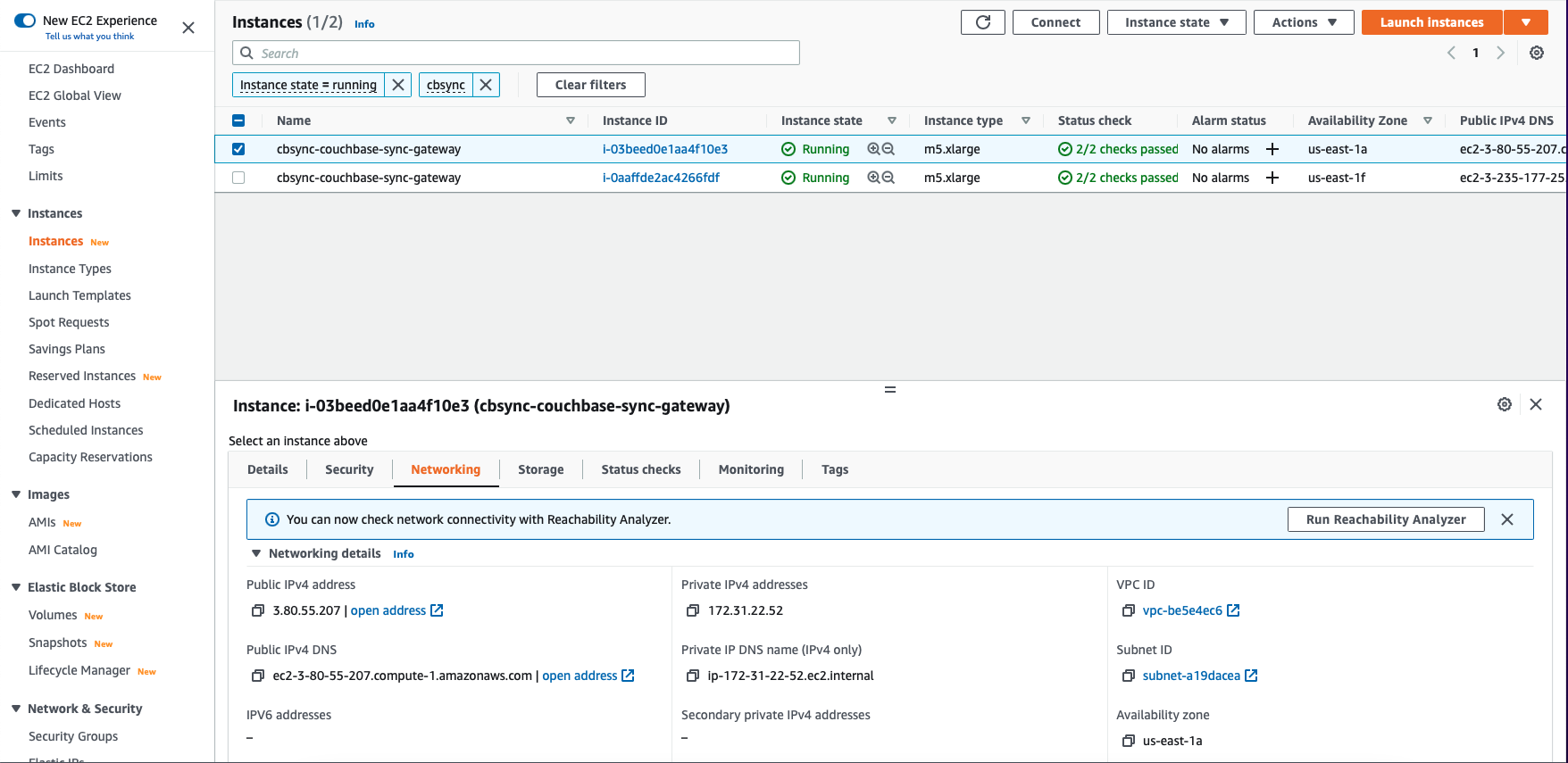
Task: Collapse the Networking details section
Action: pos(256,553)
